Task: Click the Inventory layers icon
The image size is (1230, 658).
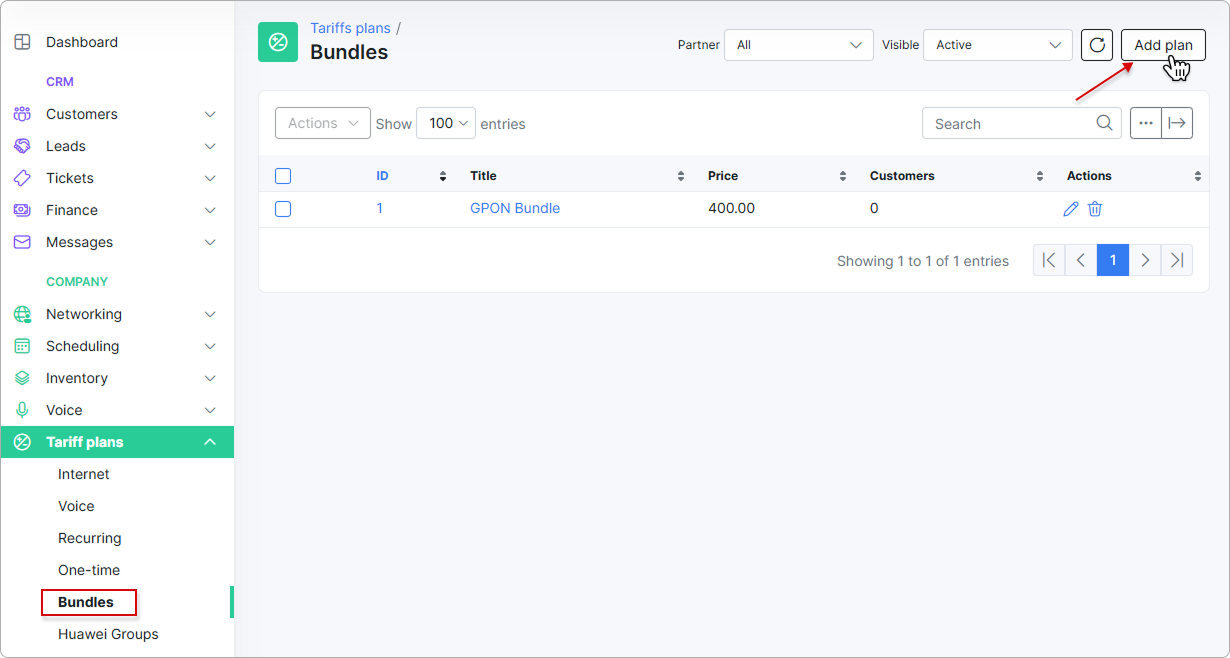Action: pos(22,378)
